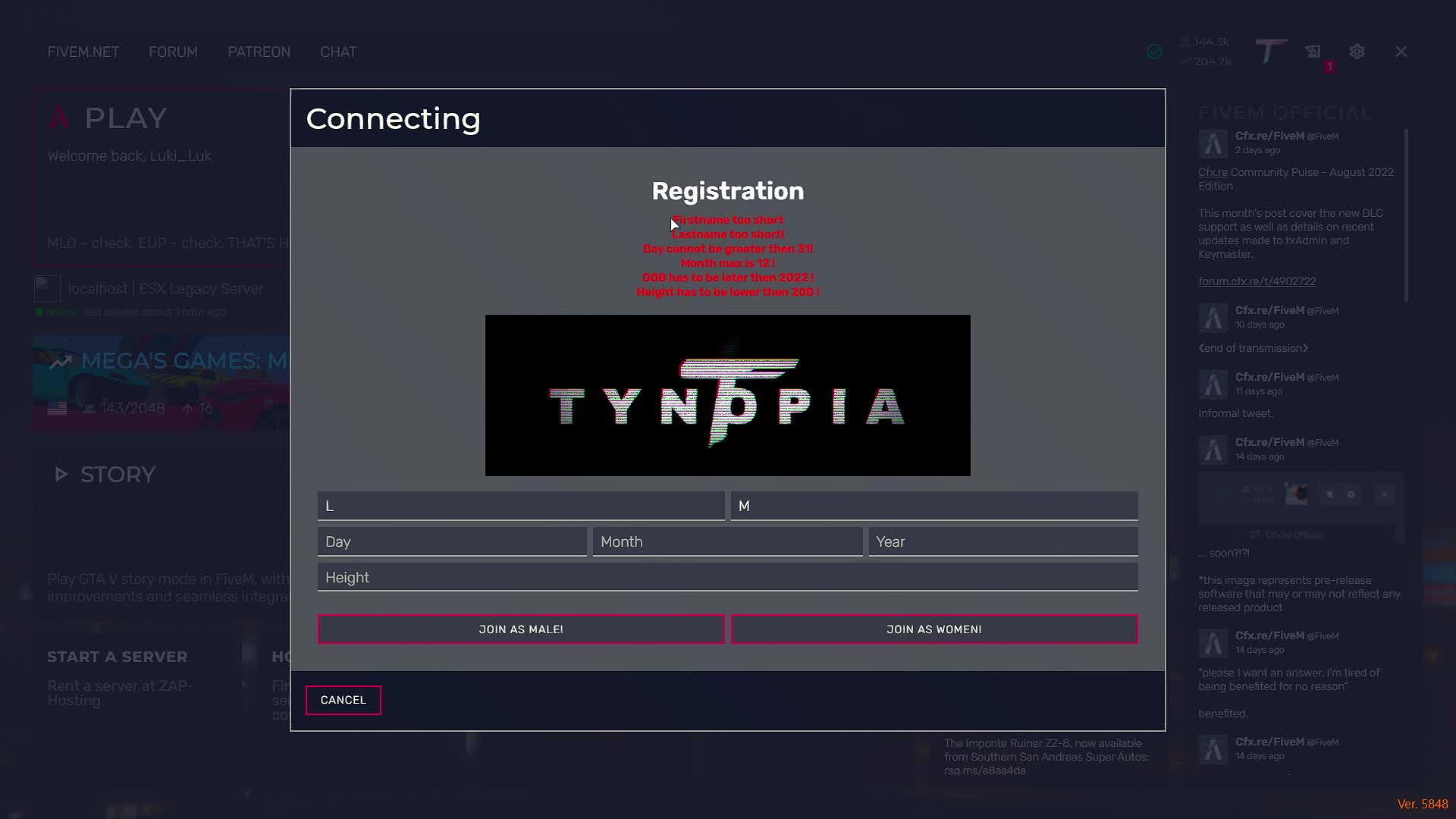Screen dimensions: 1456x819
Task: Click the CANCEL button
Action: tap(343, 700)
